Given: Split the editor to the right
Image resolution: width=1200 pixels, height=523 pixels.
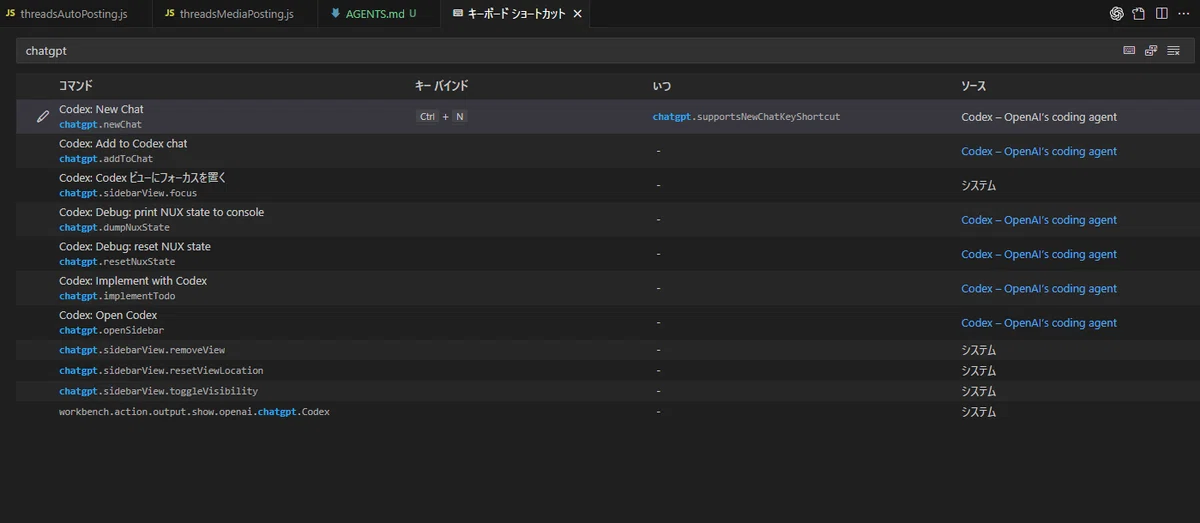Looking at the screenshot, I should 1161,14.
